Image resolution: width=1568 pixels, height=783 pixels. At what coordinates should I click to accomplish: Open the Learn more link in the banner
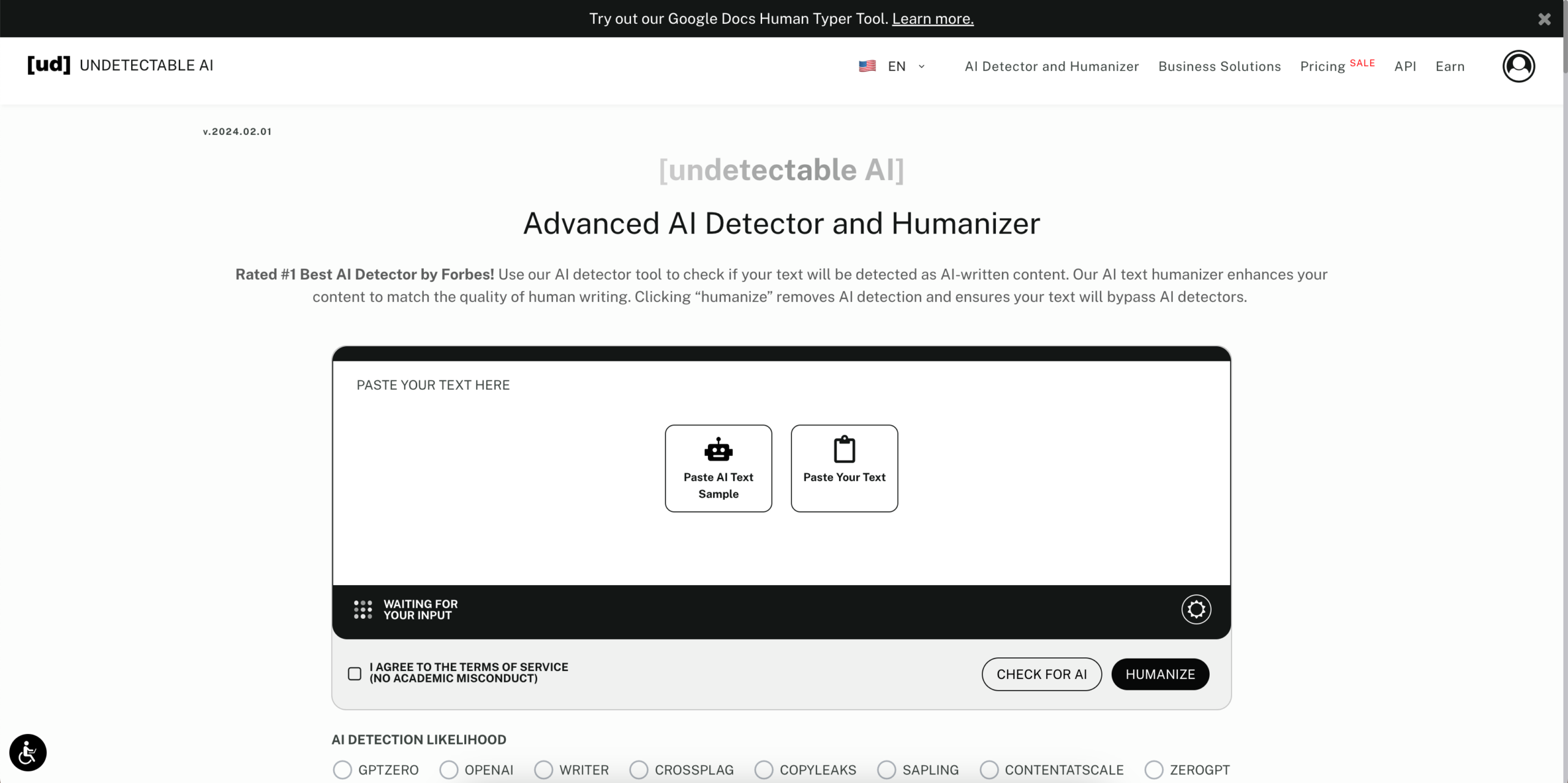tap(932, 18)
